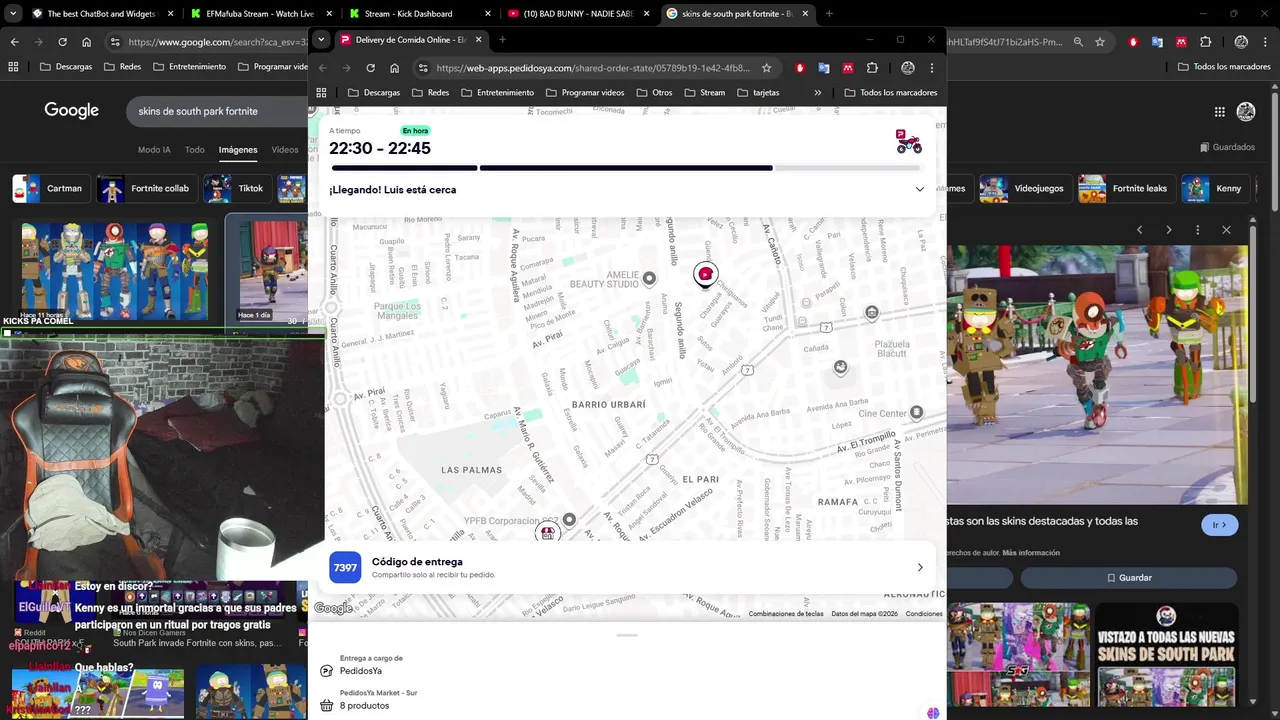Screen dimensions: 1280x720
Task: Reload the PedidosYa order page
Action: point(370,68)
